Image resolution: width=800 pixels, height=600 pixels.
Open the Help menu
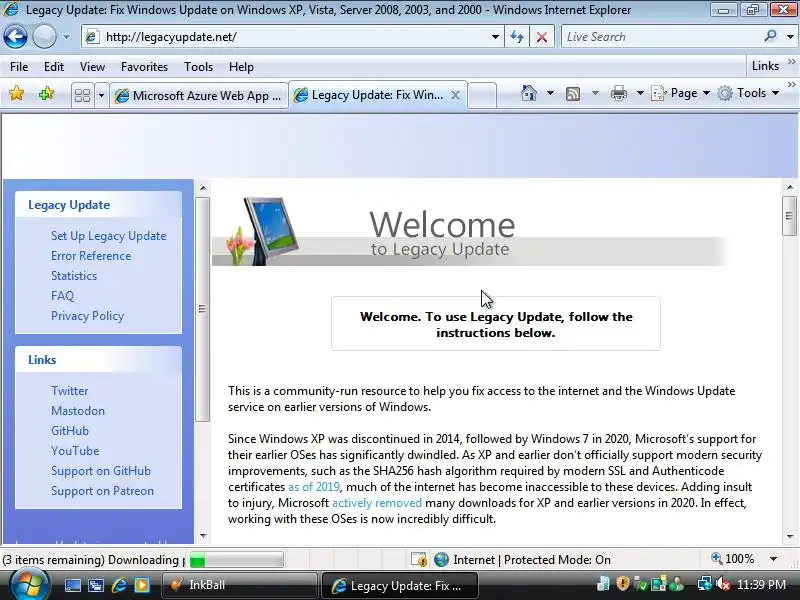pos(241,67)
